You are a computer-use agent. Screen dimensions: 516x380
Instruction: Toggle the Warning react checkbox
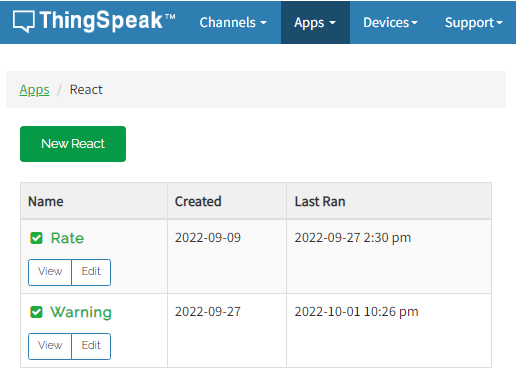[36, 312]
